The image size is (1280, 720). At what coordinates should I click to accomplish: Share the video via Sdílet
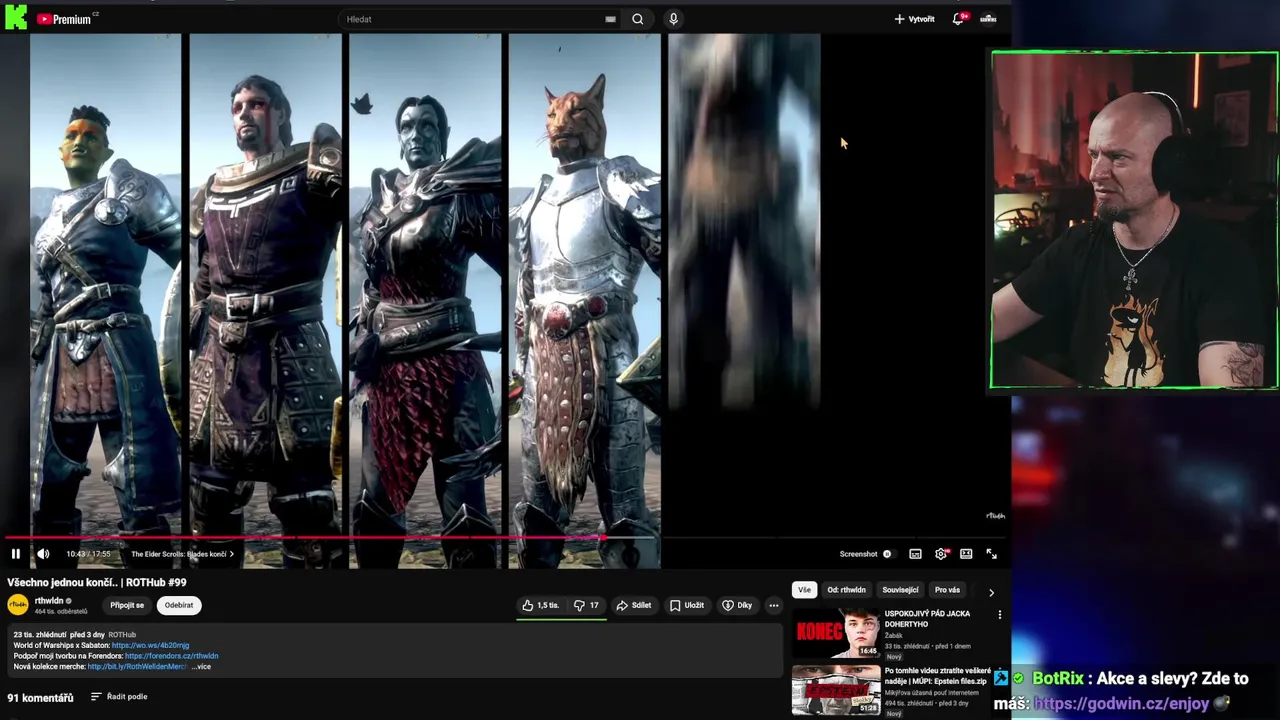[x=634, y=605]
